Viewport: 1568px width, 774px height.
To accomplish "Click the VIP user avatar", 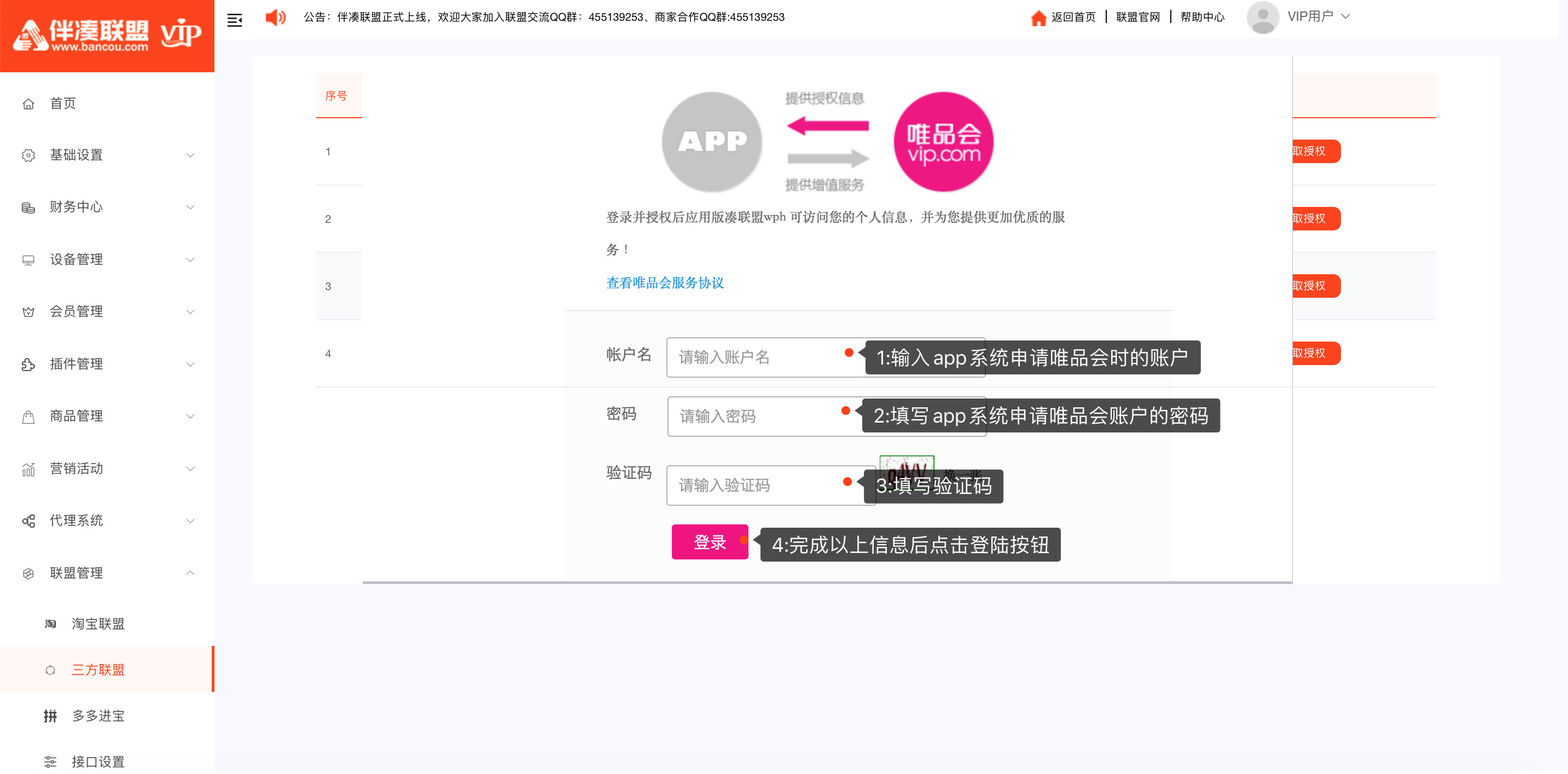I will pyautogui.click(x=1262, y=18).
